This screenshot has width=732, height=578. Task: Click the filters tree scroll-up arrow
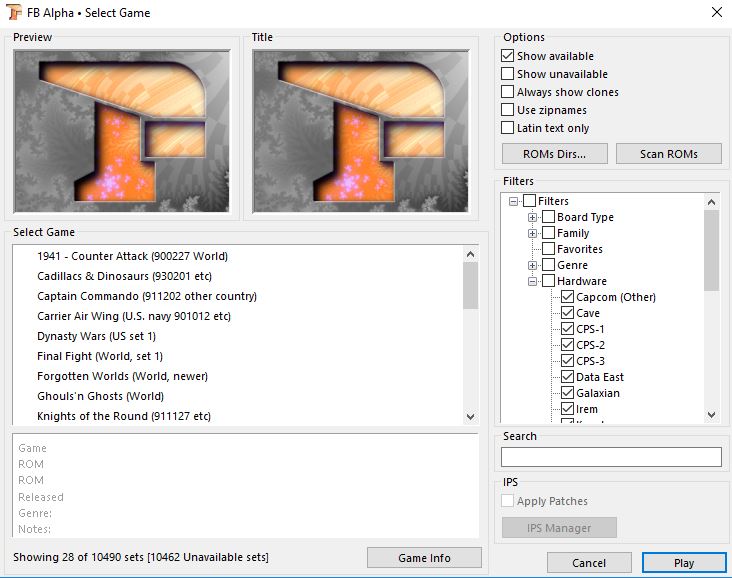pyautogui.click(x=711, y=202)
